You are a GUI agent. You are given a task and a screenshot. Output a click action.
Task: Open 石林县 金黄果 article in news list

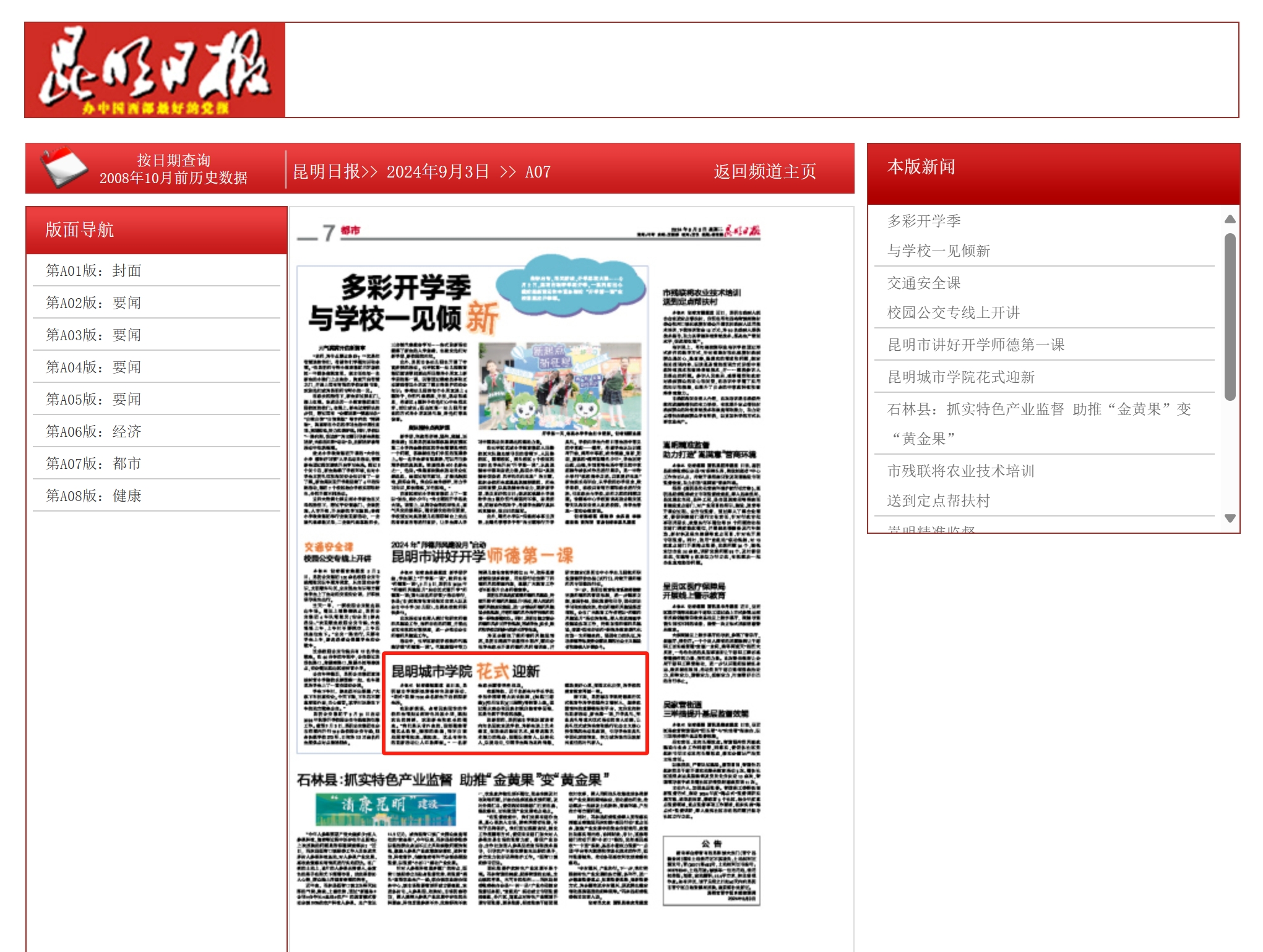pyautogui.click(x=1040, y=424)
